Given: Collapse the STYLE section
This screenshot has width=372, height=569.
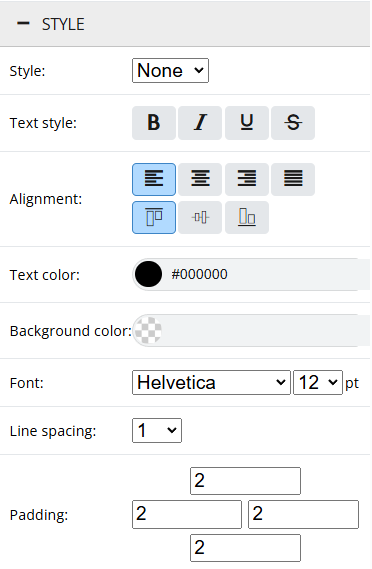Looking at the screenshot, I should pos(23,24).
